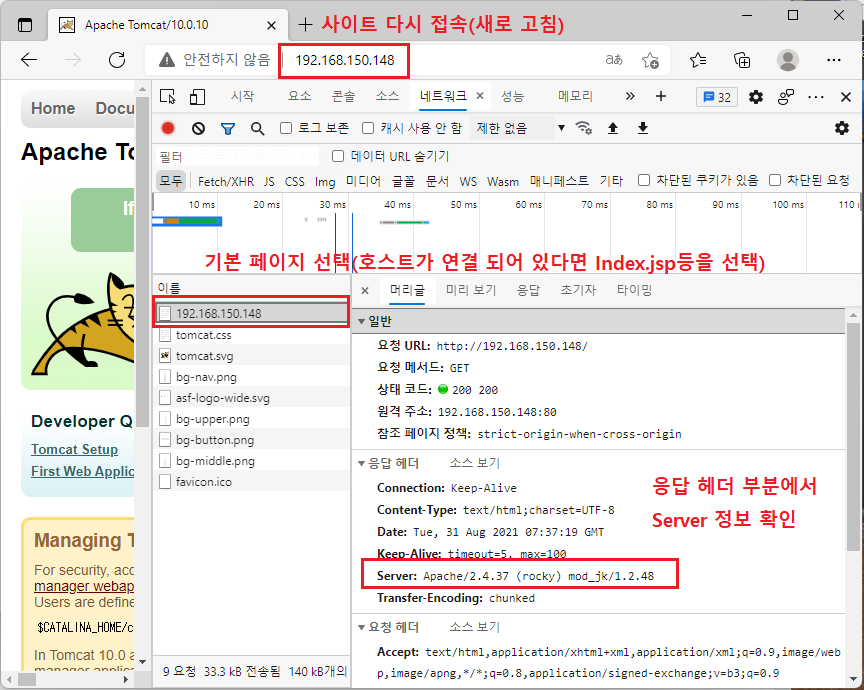The height and width of the screenshot is (690, 864).
Task: Clear the network log
Action: click(198, 128)
